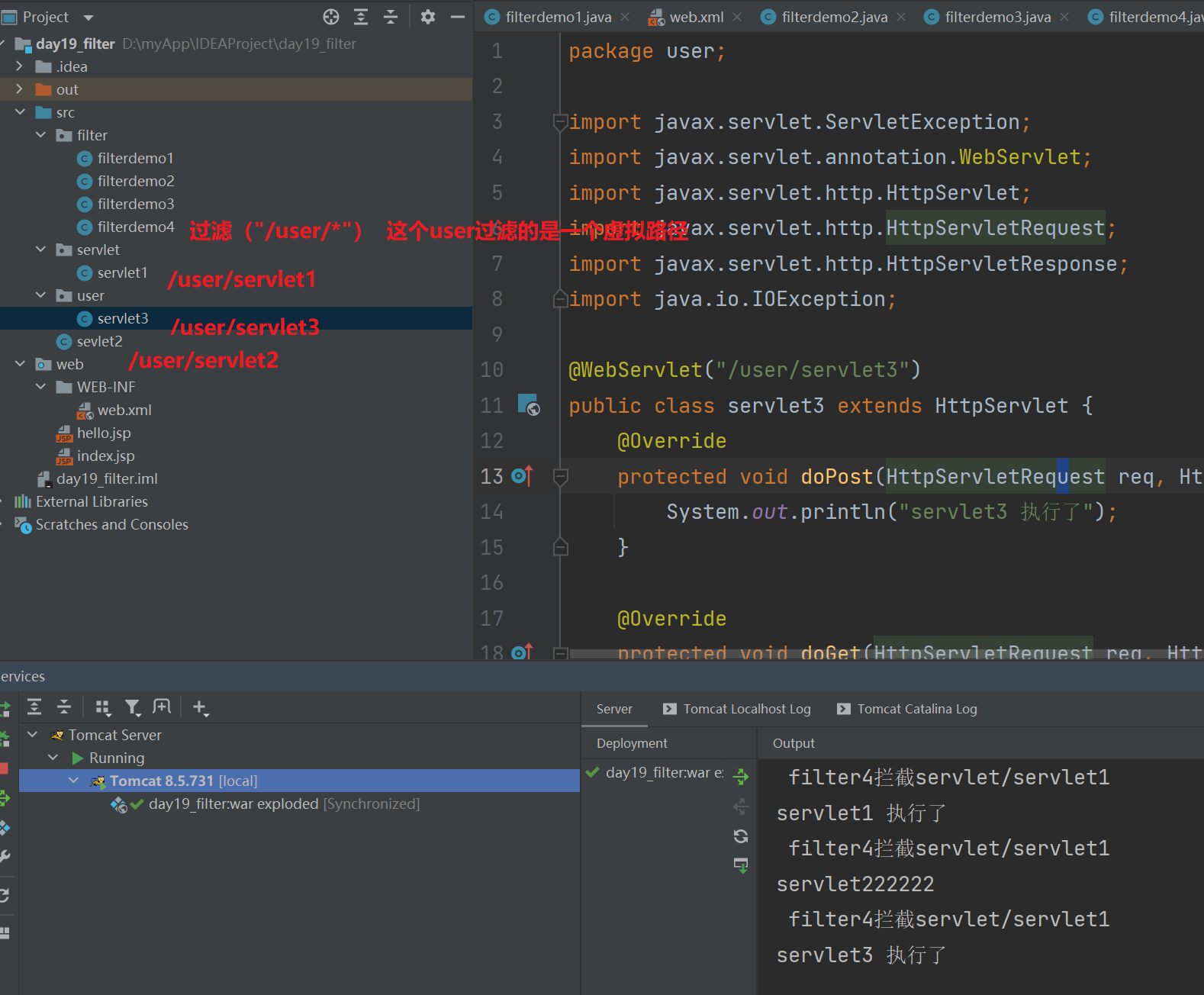Click the green arrow icon below refresh
This screenshot has width=1204, height=995.
click(741, 865)
